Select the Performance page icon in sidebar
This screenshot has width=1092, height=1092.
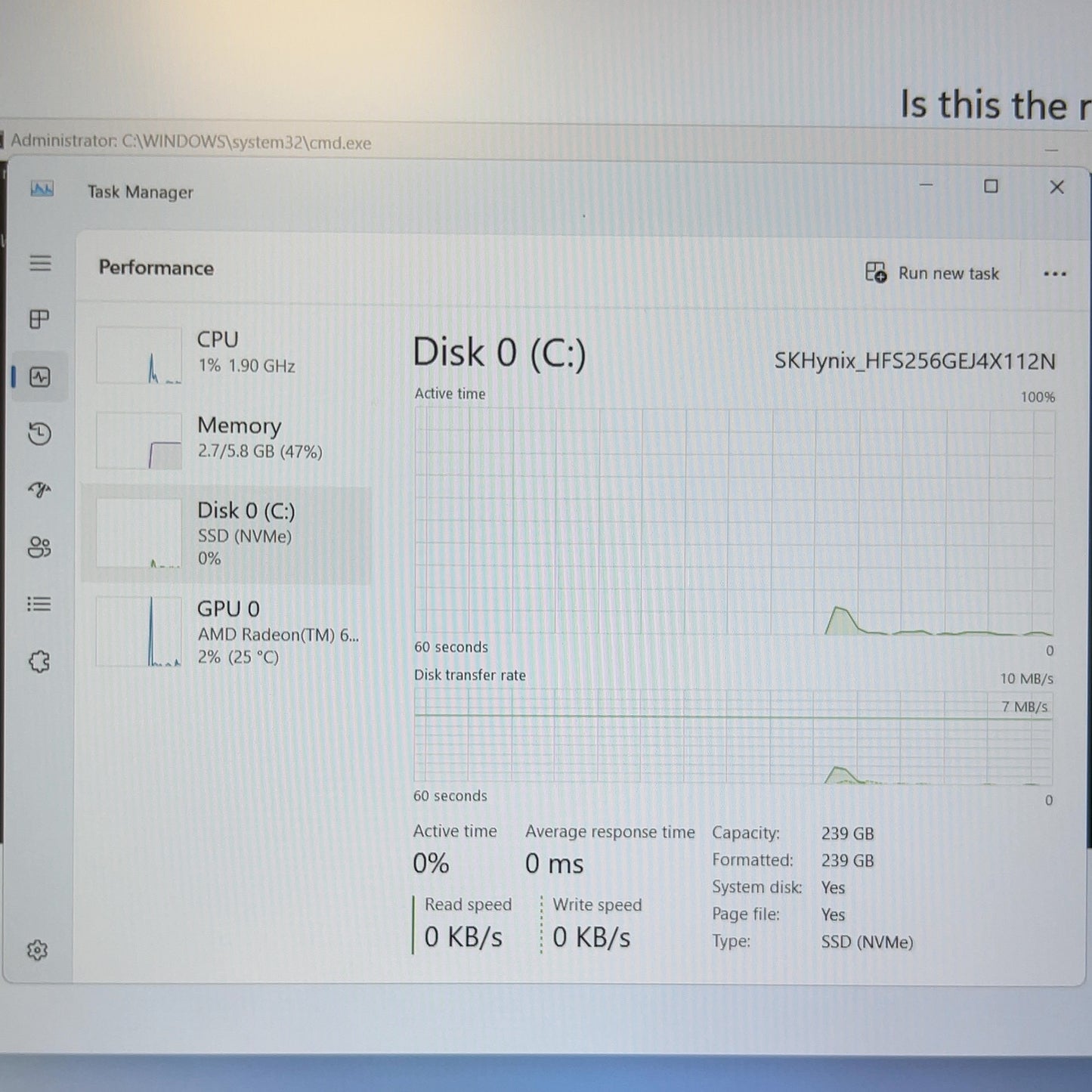(x=39, y=376)
